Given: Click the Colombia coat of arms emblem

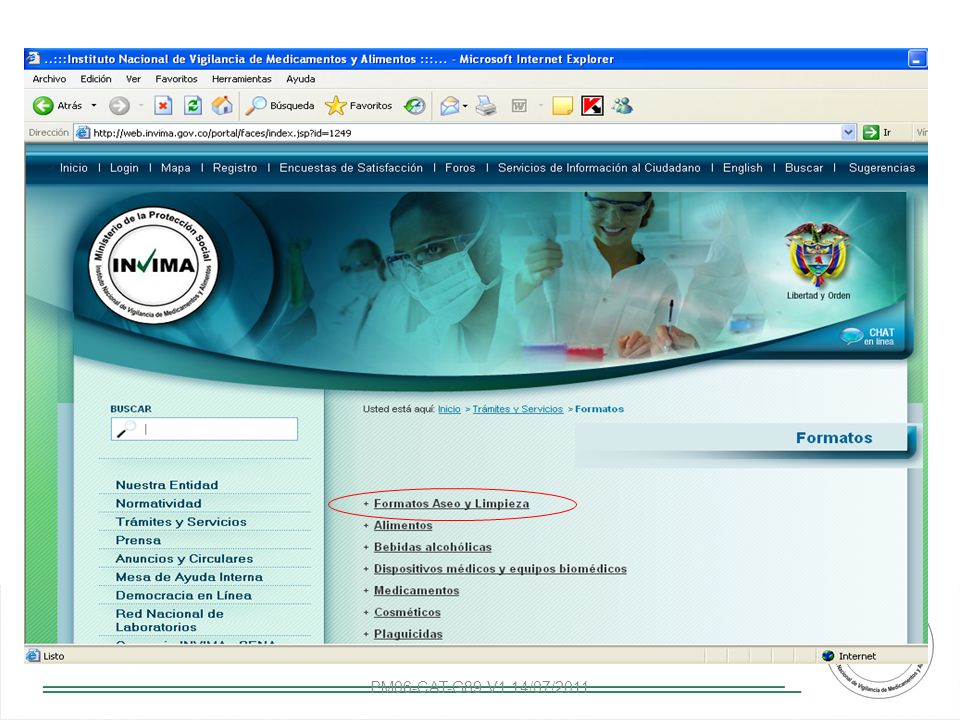Looking at the screenshot, I should 818,255.
